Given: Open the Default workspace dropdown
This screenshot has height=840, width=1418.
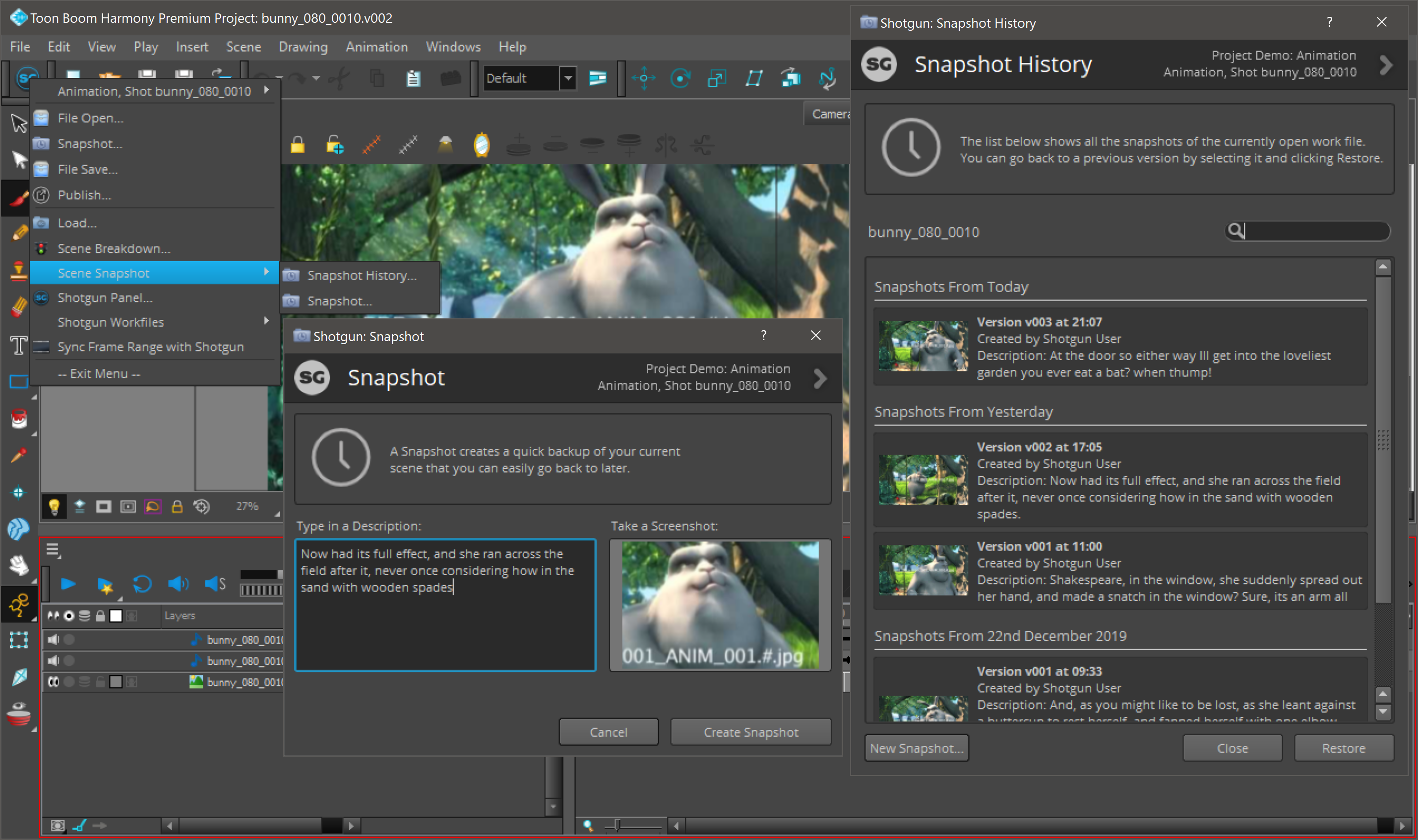Looking at the screenshot, I should pyautogui.click(x=568, y=78).
